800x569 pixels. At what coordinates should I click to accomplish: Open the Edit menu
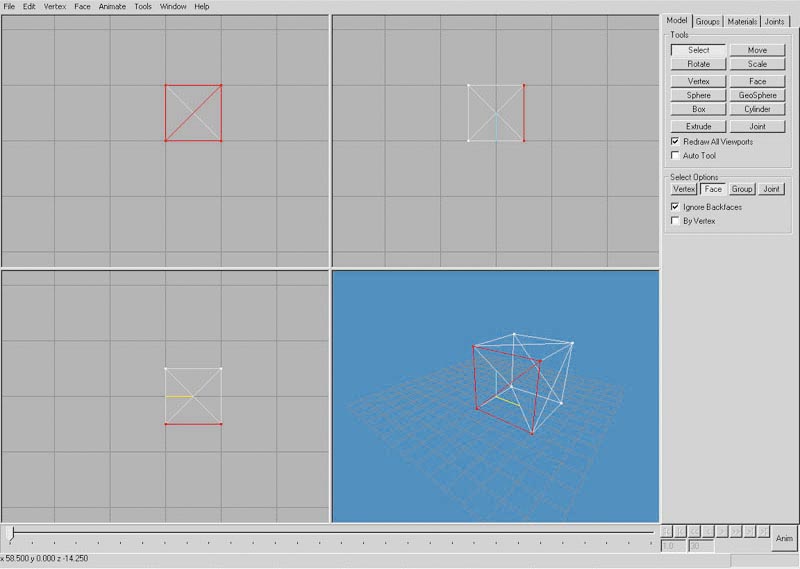point(29,7)
